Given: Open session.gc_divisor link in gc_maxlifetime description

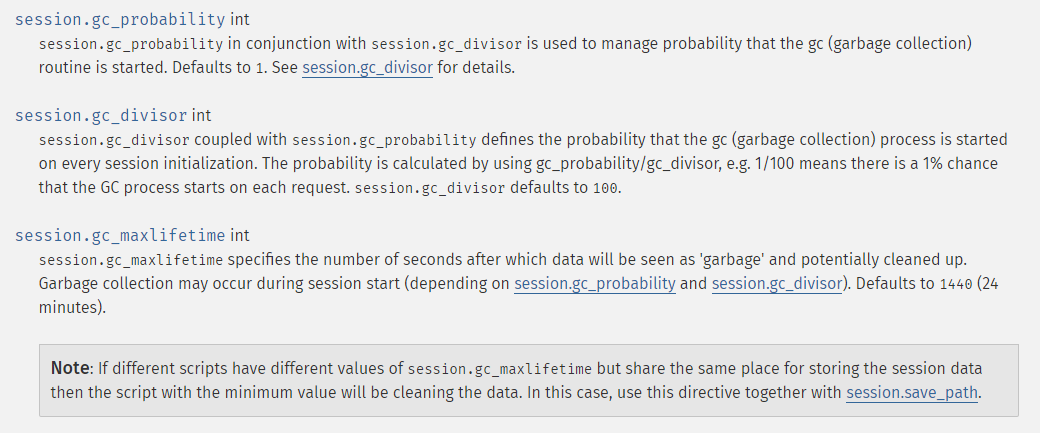Looking at the screenshot, I should pos(777,284).
